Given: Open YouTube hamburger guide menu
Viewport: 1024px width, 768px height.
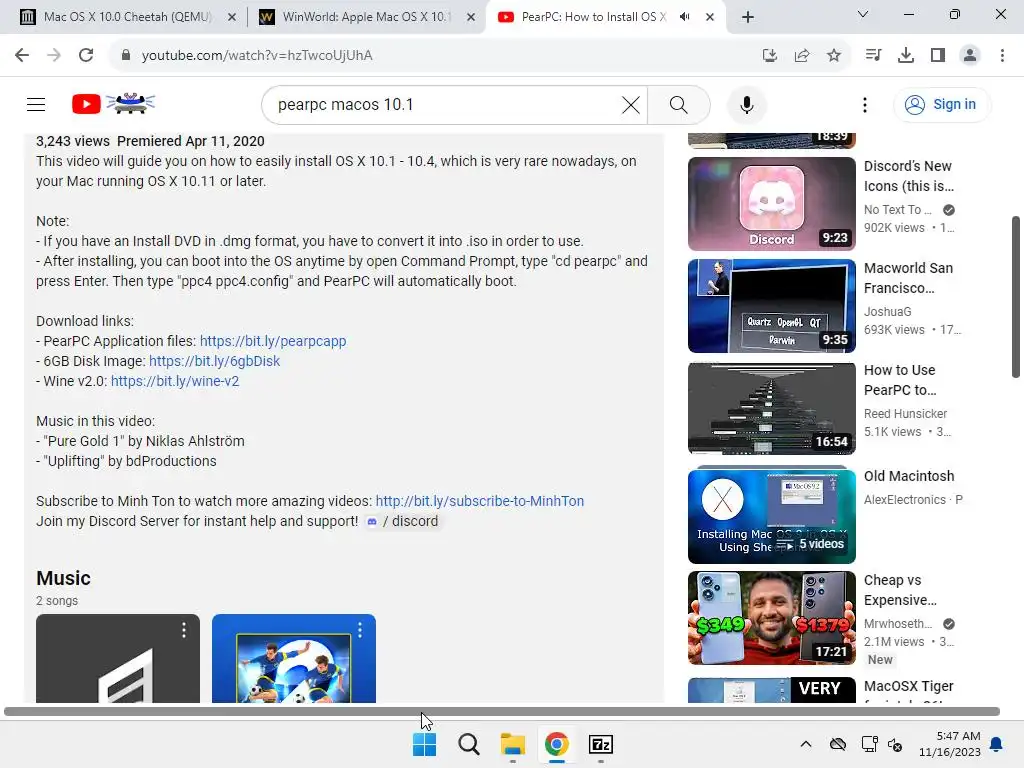Looking at the screenshot, I should coord(36,104).
